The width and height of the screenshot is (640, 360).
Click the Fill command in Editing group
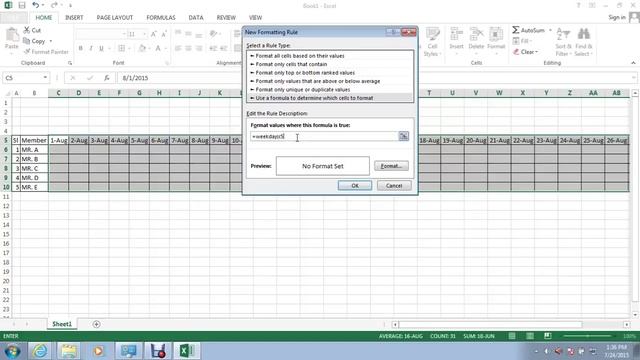522,41
